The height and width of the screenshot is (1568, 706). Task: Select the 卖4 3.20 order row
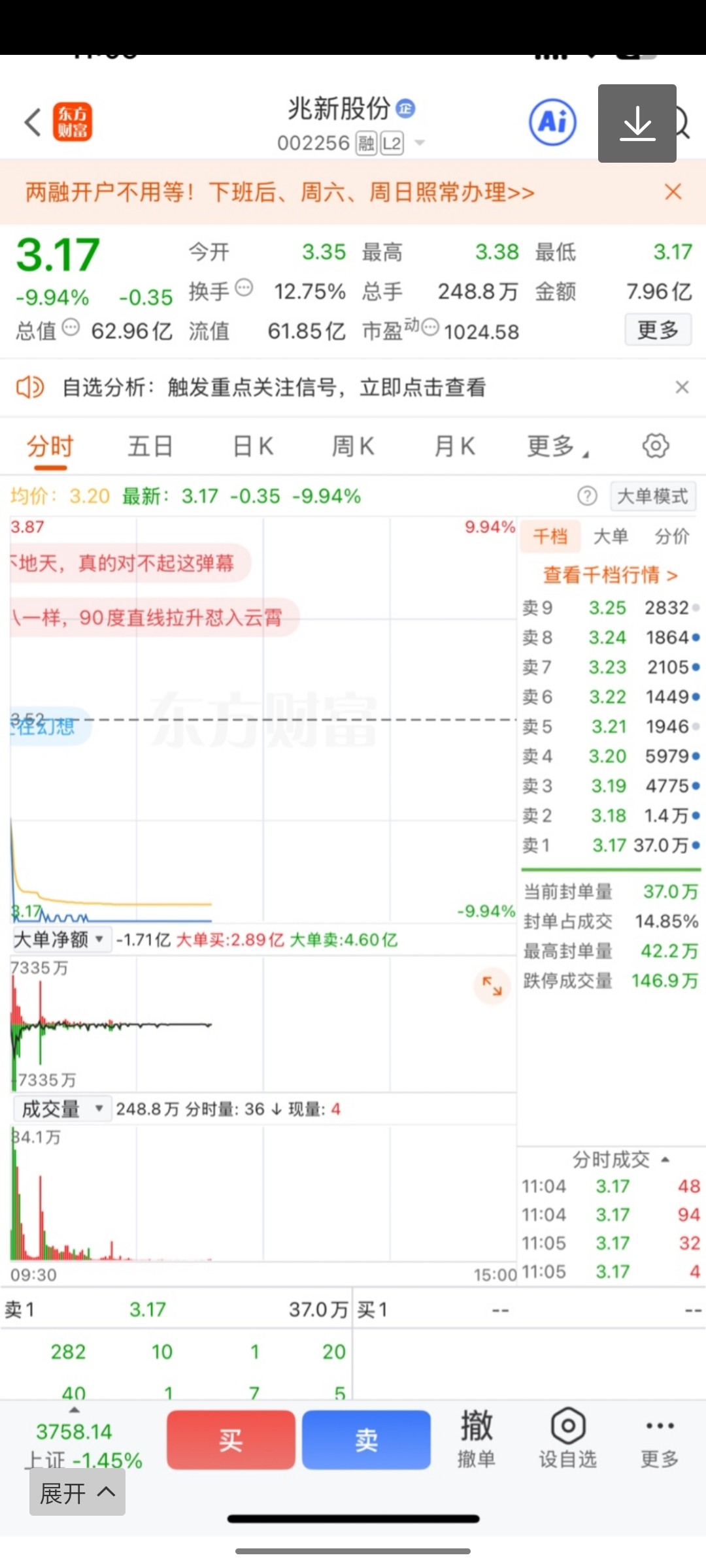coord(611,757)
